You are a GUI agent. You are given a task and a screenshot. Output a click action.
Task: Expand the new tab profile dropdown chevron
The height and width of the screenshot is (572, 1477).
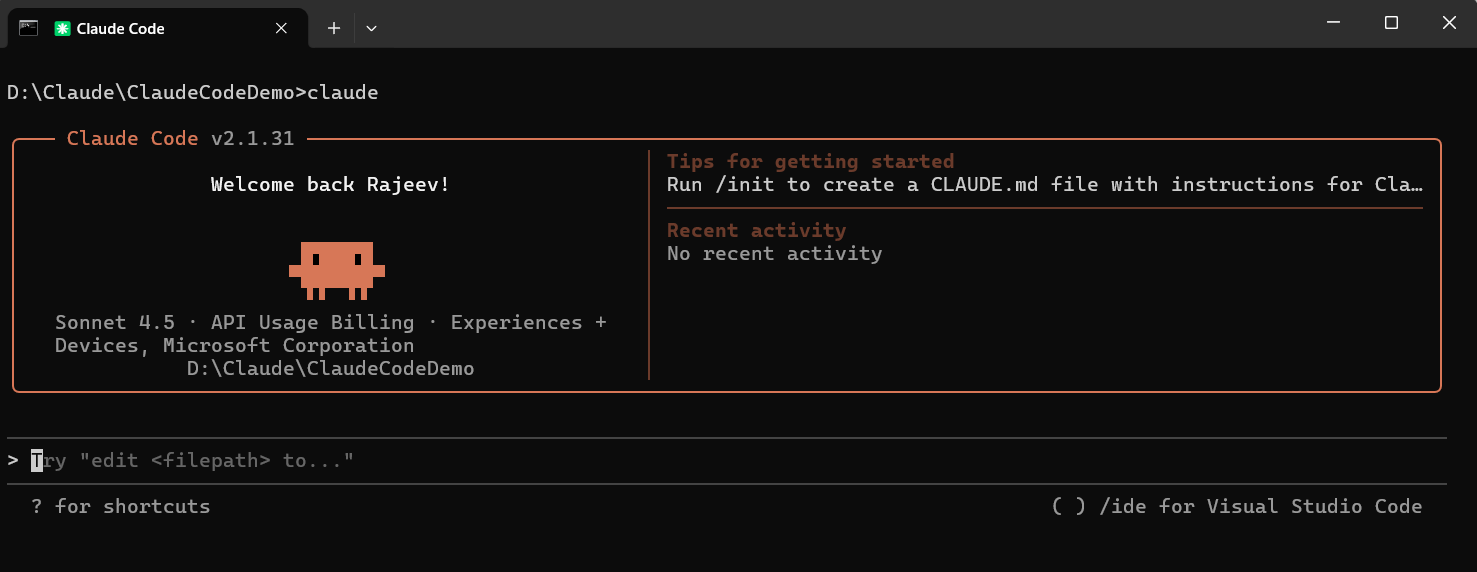tap(371, 28)
